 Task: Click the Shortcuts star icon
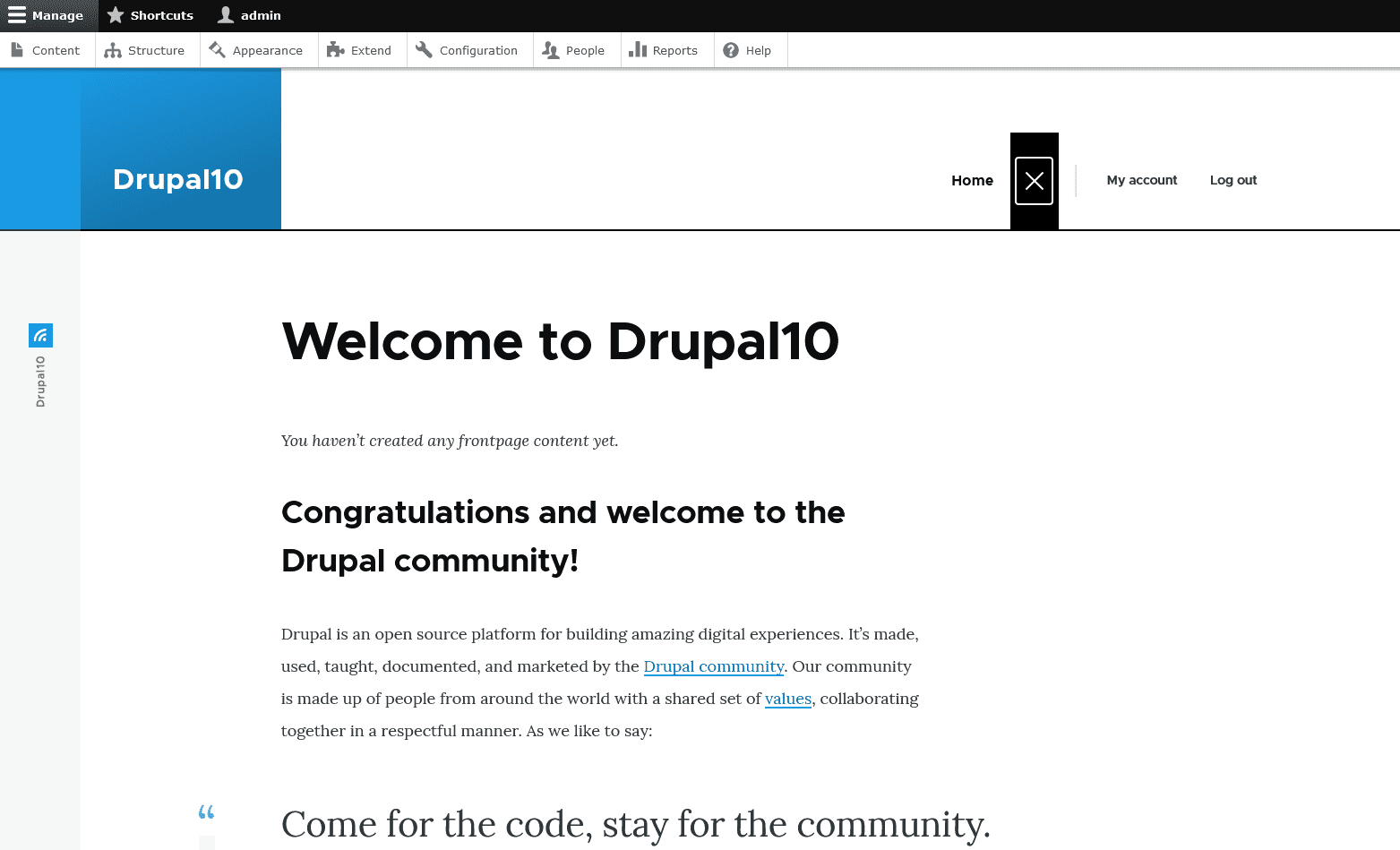coord(115,14)
